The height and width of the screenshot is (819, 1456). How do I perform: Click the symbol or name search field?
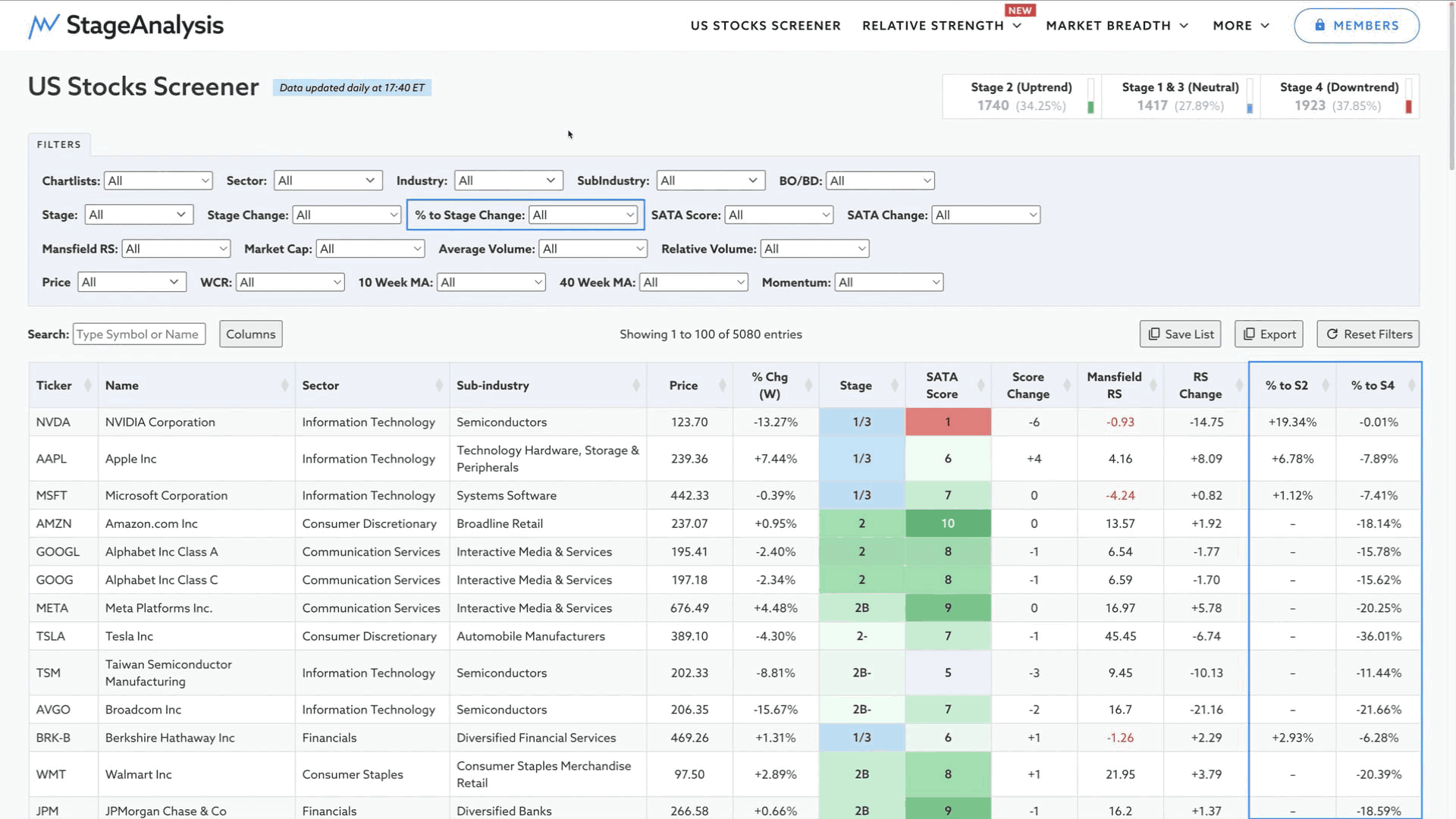point(139,334)
